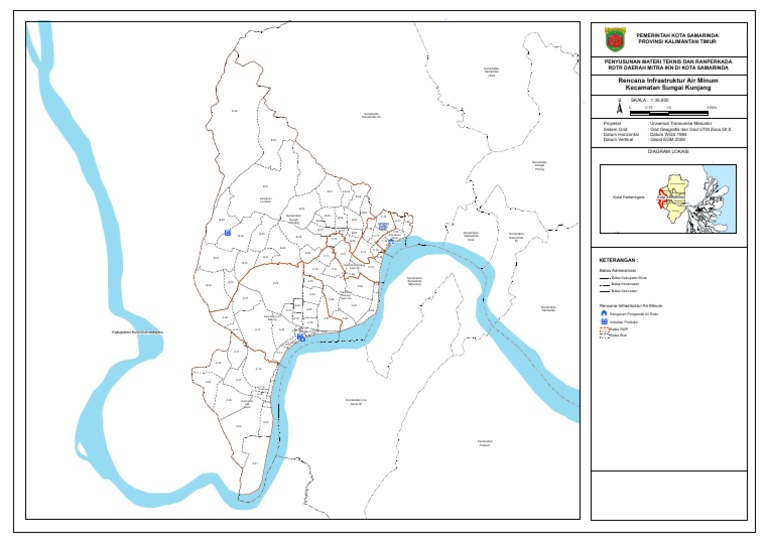Click the orange dashed Batas SWP legend symbol
The width and height of the screenshot is (768, 542).
coord(604,330)
